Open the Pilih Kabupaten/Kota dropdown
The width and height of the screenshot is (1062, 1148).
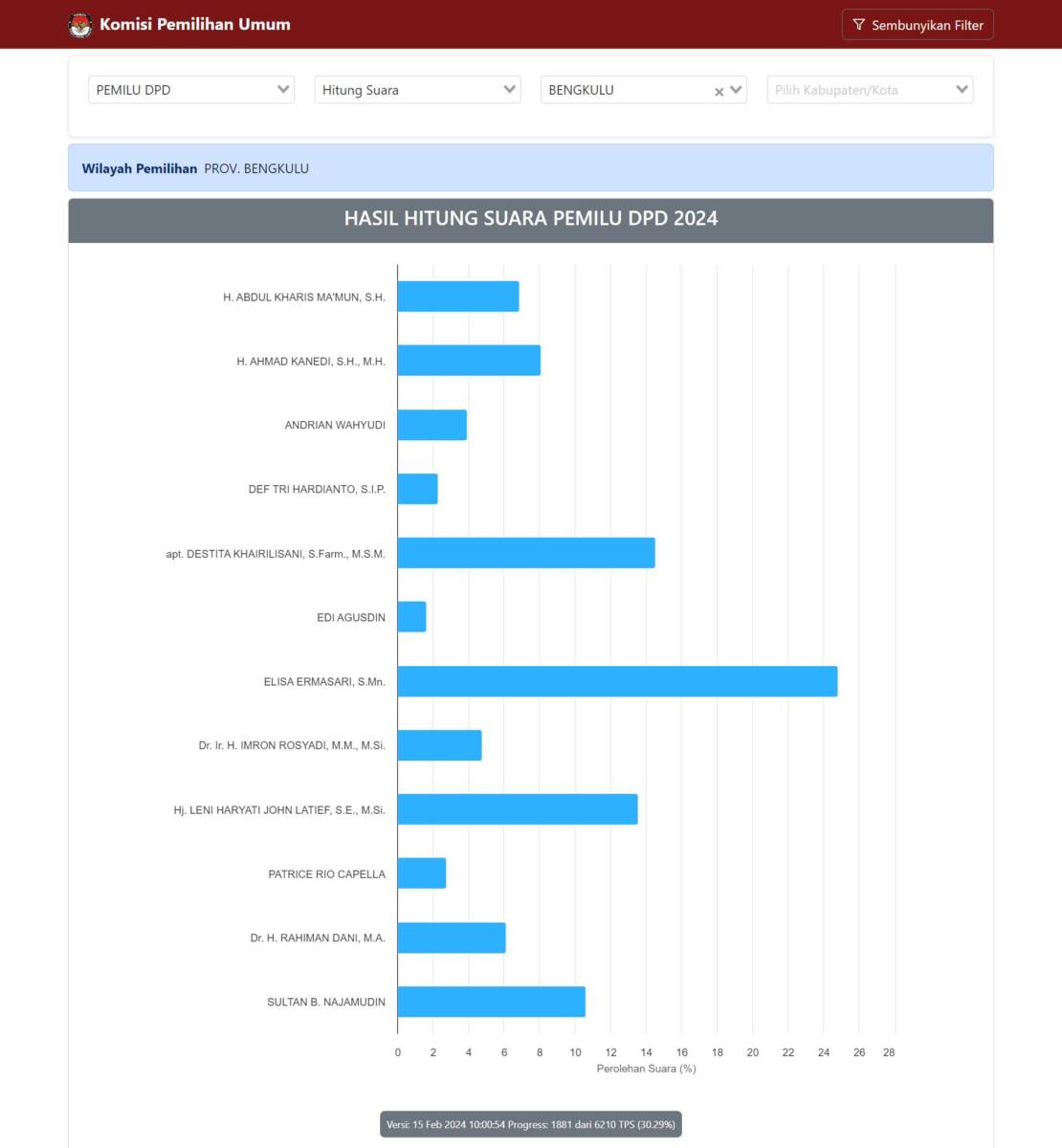click(870, 90)
